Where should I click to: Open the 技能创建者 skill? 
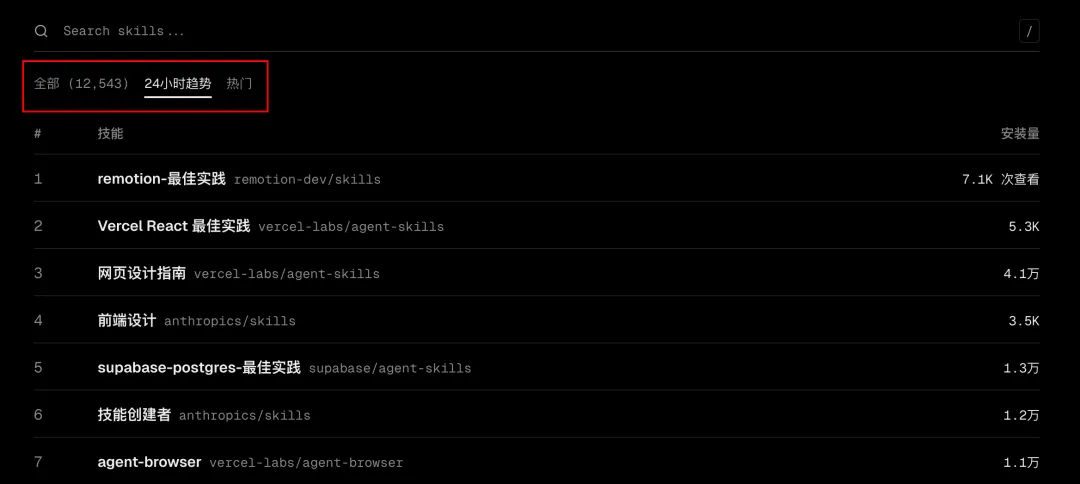(x=134, y=415)
